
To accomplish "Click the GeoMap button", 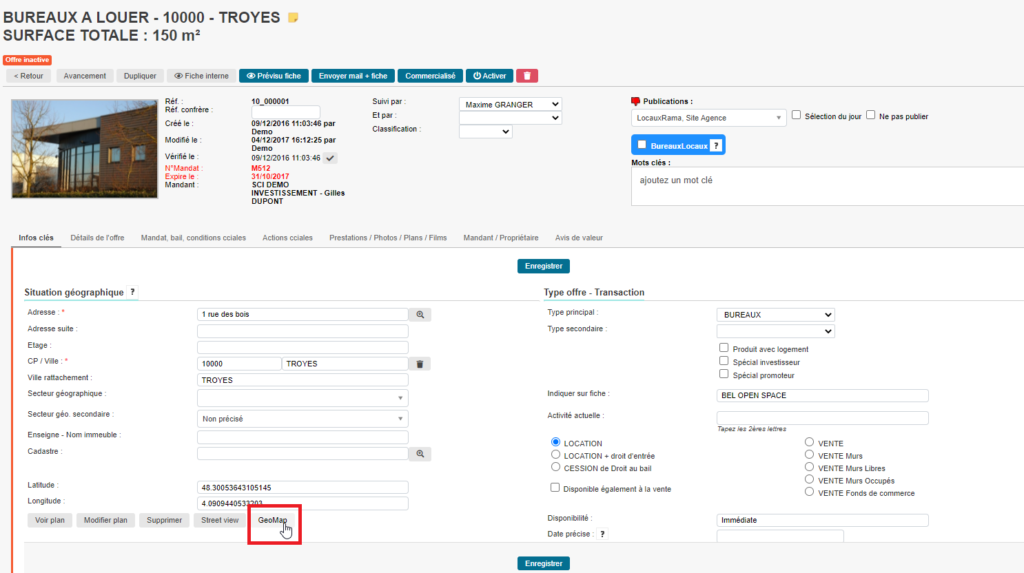I will [272, 520].
